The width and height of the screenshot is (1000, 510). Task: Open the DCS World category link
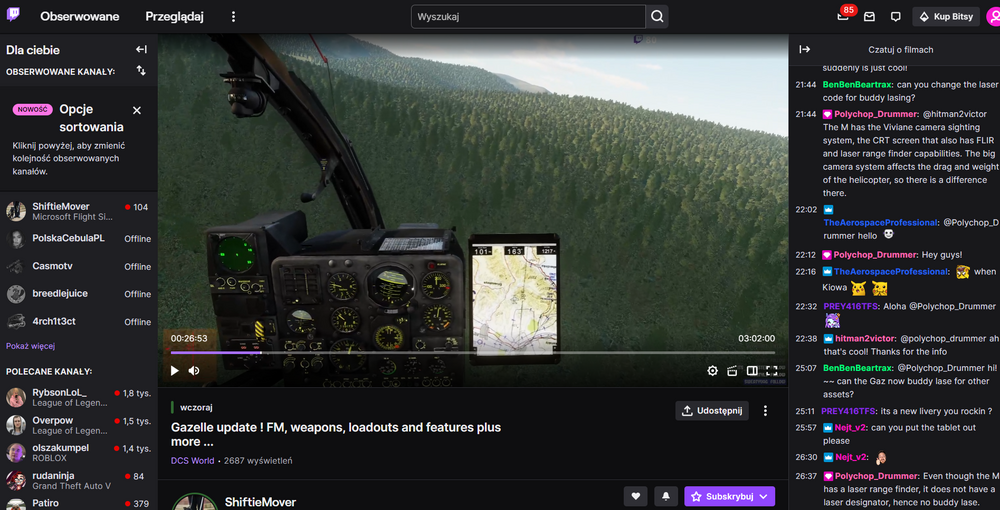pyautogui.click(x=193, y=460)
